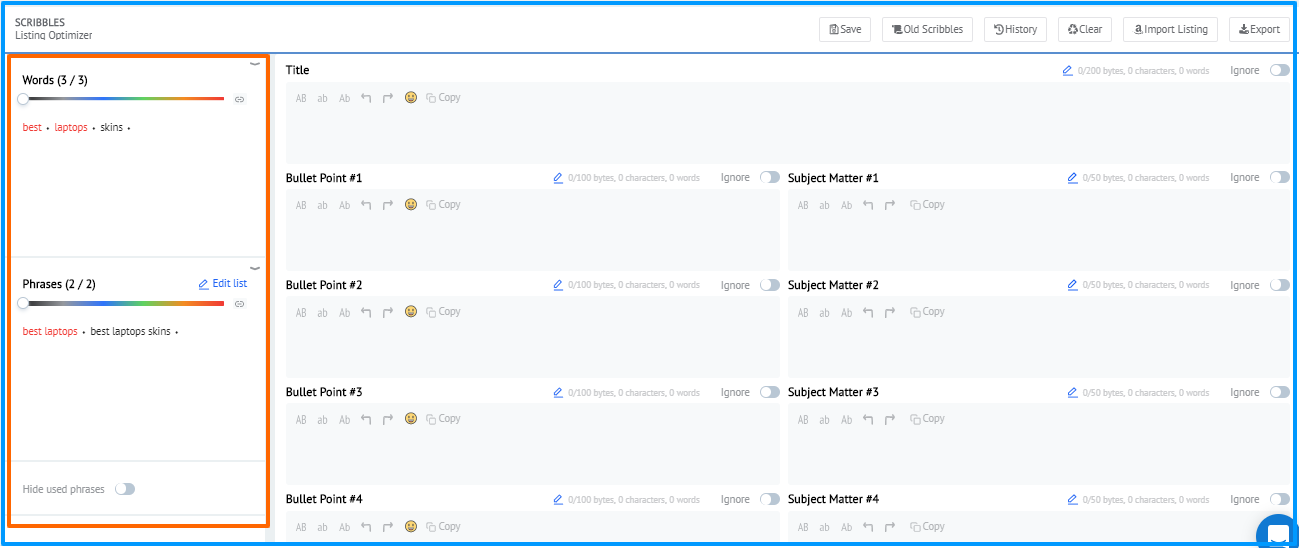Click the Words rainbow slider handle
Viewport: 1299px width, 548px height.
point(23,99)
